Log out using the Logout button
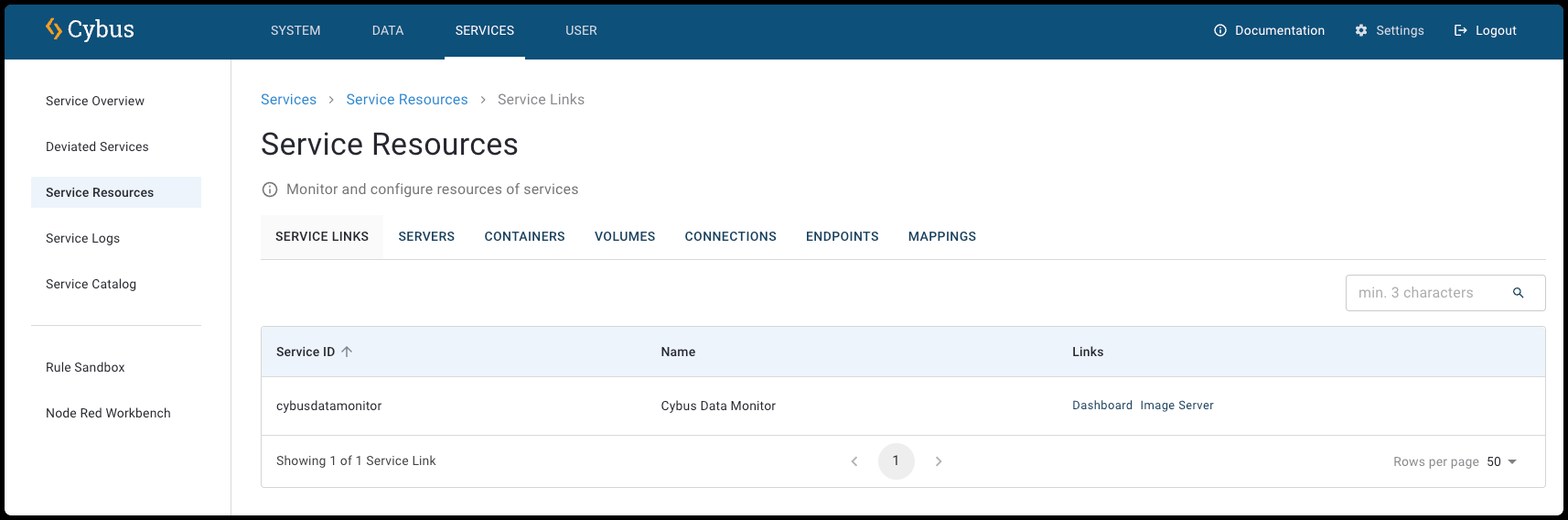Viewport: 1568px width, 520px height. 1485,30
